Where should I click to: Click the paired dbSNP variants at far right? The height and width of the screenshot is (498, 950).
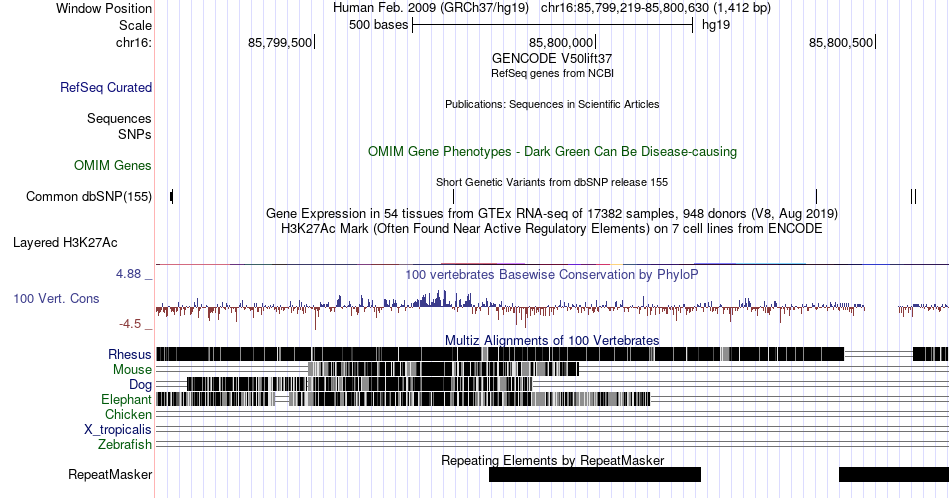[913, 196]
